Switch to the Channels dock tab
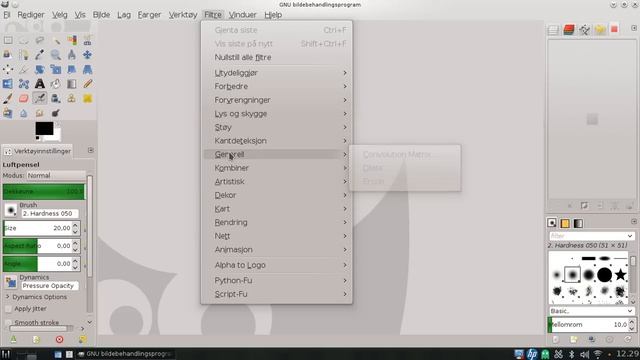The image size is (640, 360). (x=569, y=29)
